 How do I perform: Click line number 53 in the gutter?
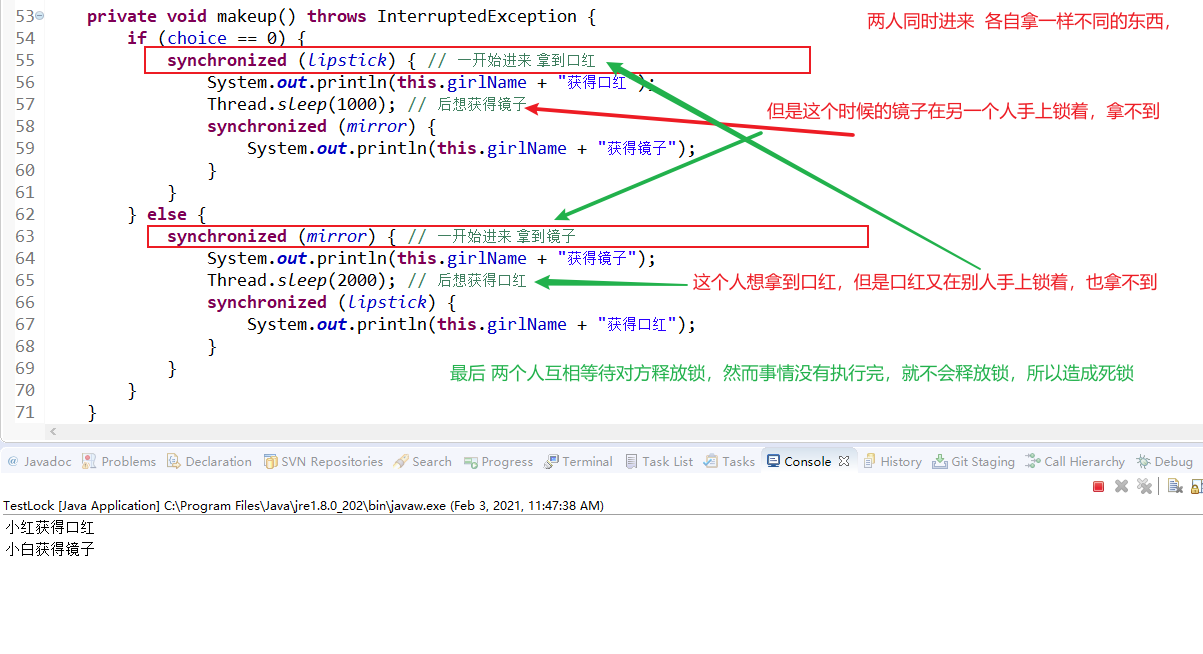pos(24,16)
